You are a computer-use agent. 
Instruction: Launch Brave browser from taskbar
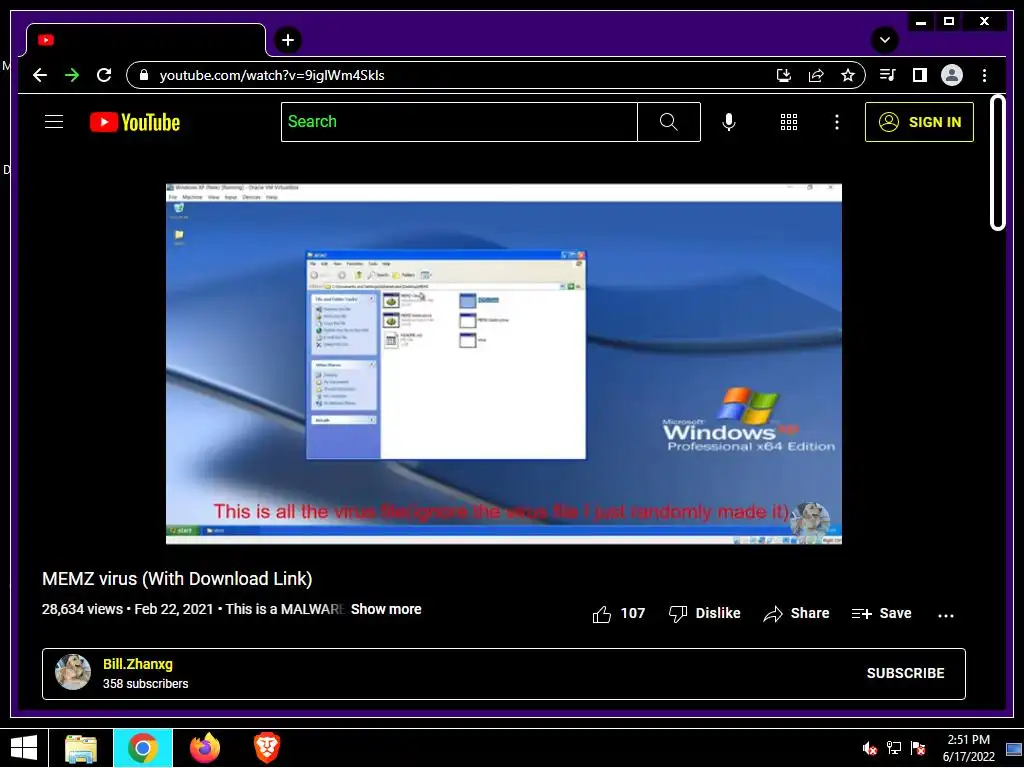tap(267, 748)
